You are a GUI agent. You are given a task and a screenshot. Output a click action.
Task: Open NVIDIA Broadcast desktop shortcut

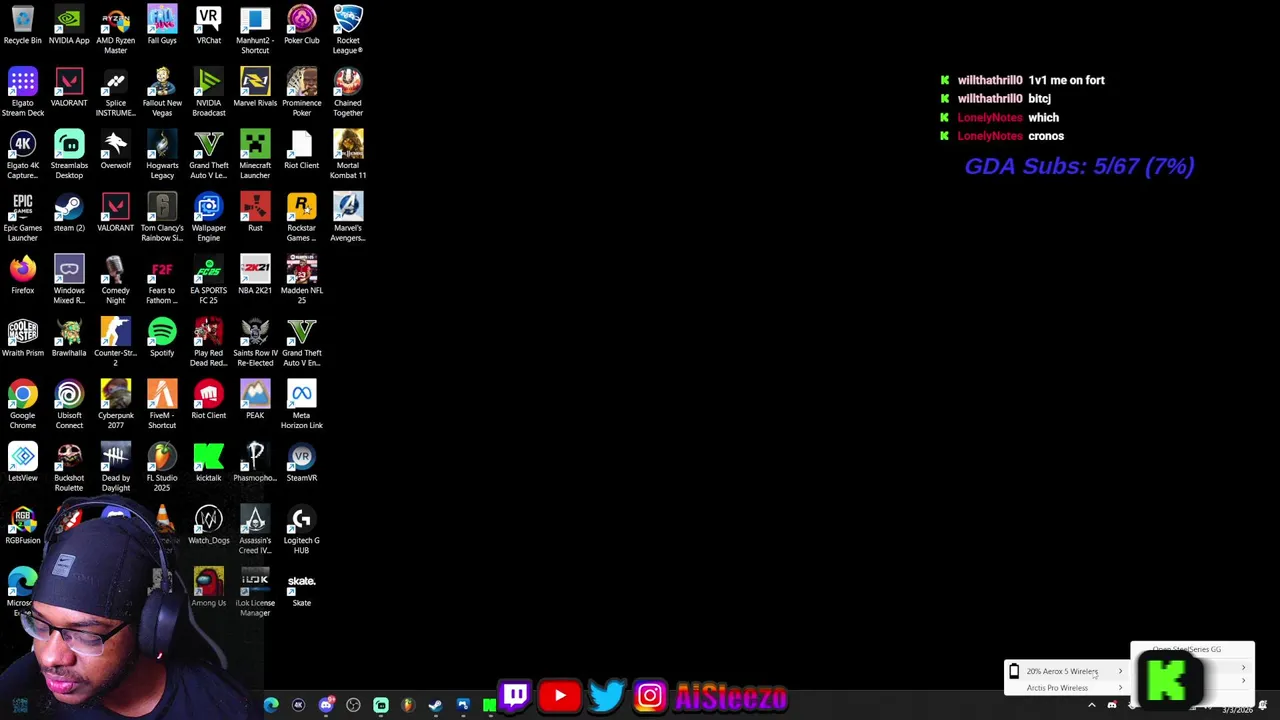tap(208, 93)
